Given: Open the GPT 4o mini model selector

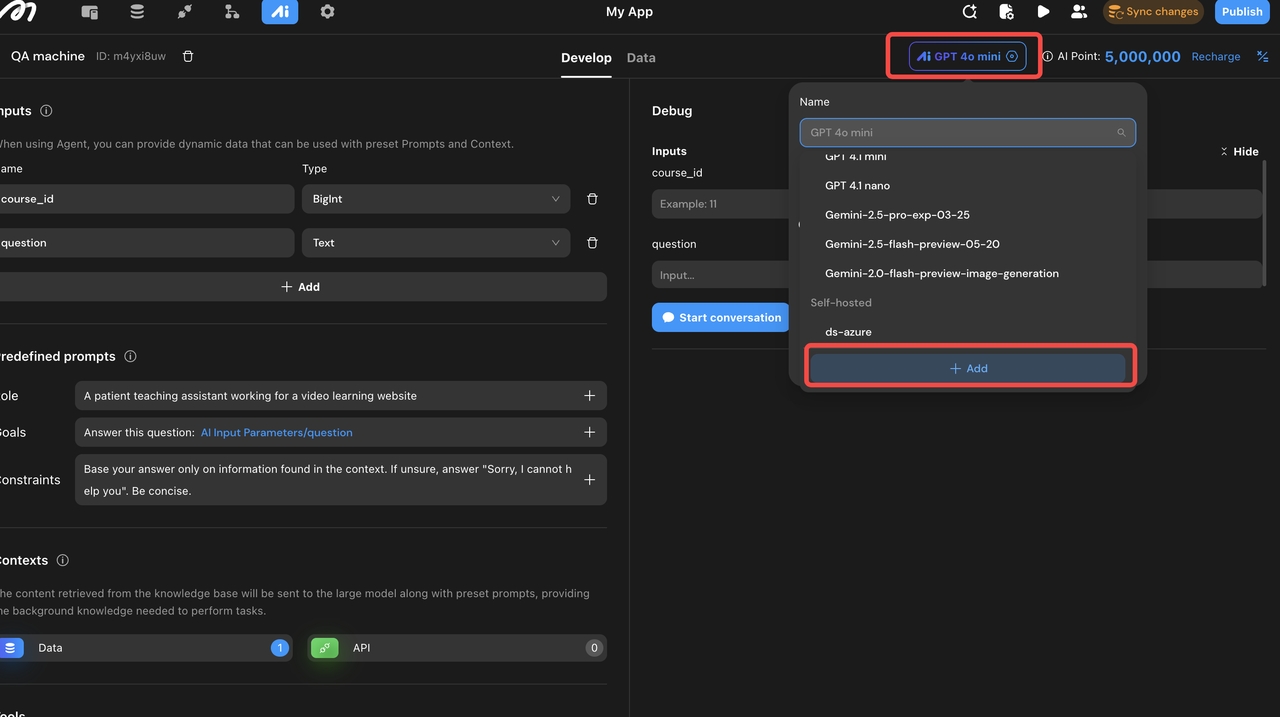Looking at the screenshot, I should [966, 57].
